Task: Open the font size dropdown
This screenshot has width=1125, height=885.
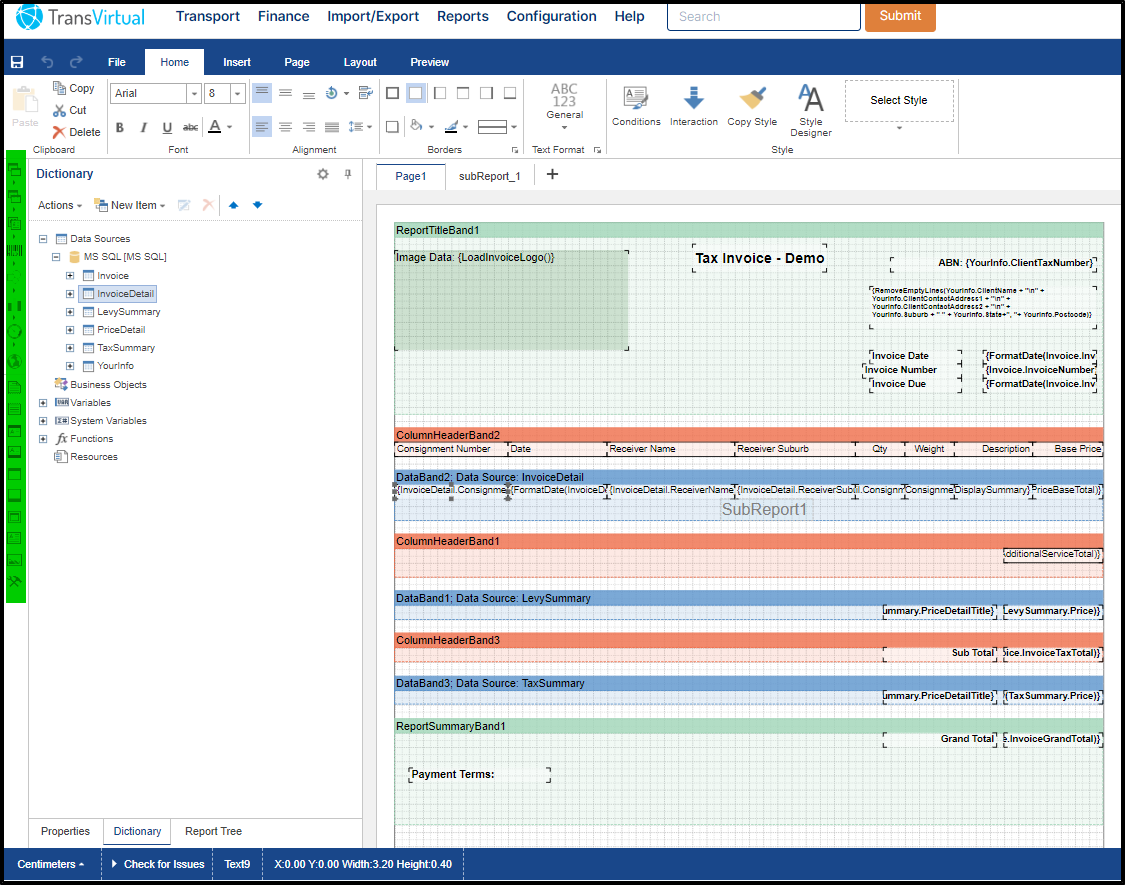Action: 237,93
